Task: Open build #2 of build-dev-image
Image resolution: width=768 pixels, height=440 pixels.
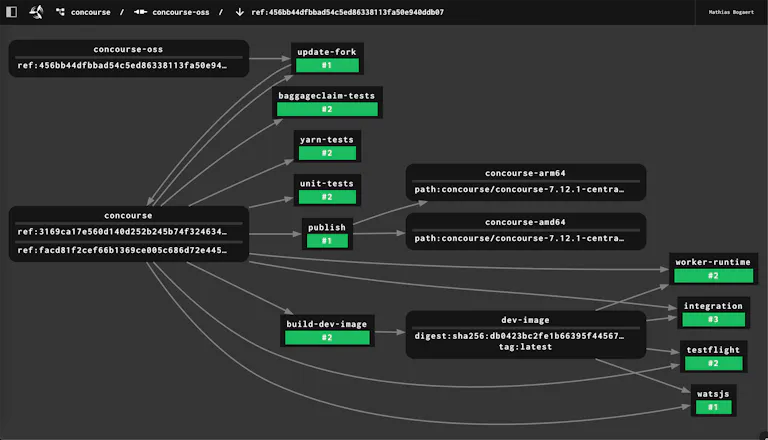Action: click(x=327, y=338)
